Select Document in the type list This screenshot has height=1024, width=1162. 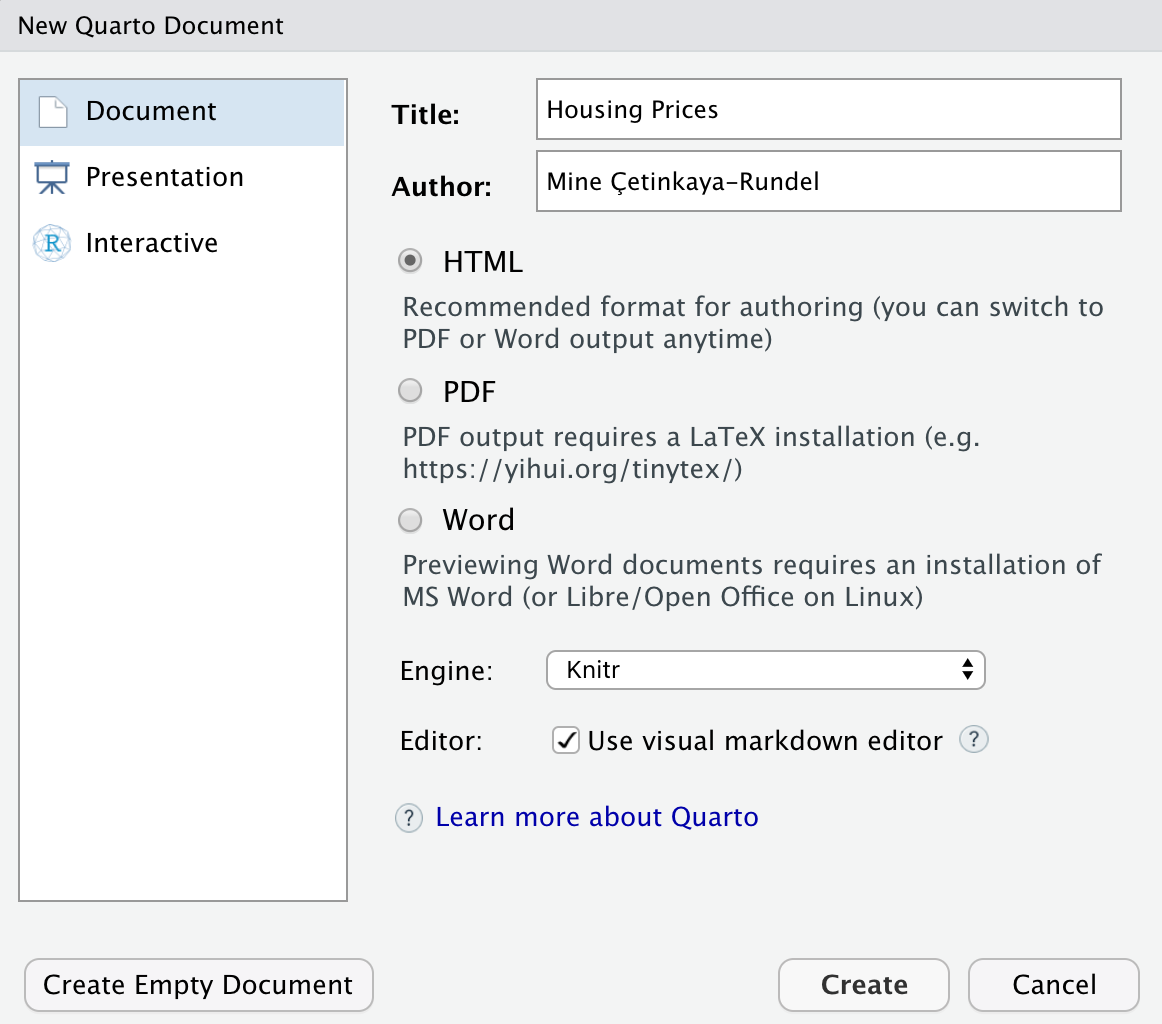click(x=151, y=110)
